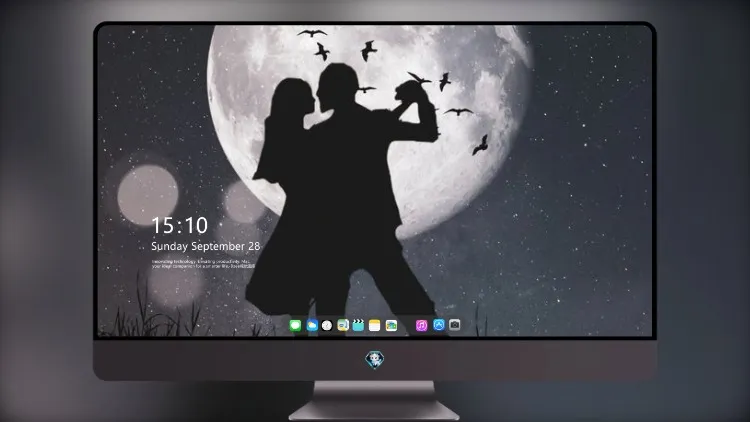Click the logo badge on monitor chin
This screenshot has height=422, width=750.
tap(375, 359)
